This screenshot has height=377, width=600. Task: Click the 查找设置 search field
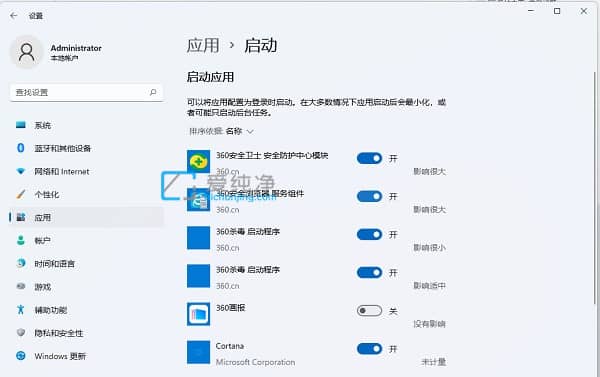(86, 92)
